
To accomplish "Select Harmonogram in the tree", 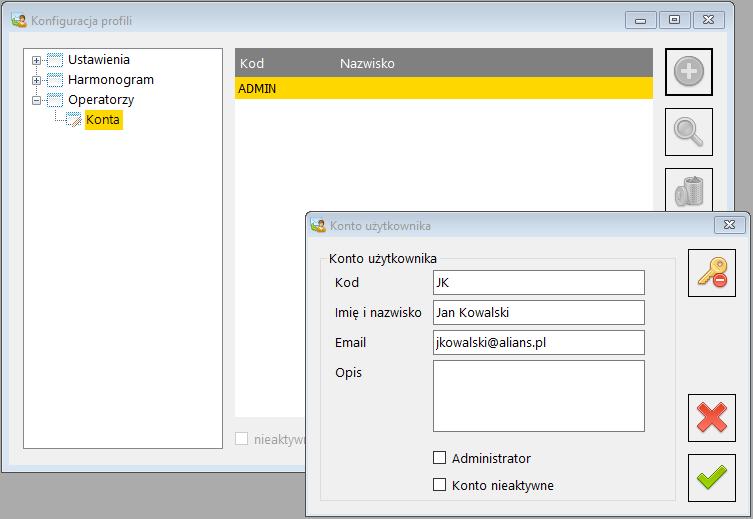I will click(111, 80).
